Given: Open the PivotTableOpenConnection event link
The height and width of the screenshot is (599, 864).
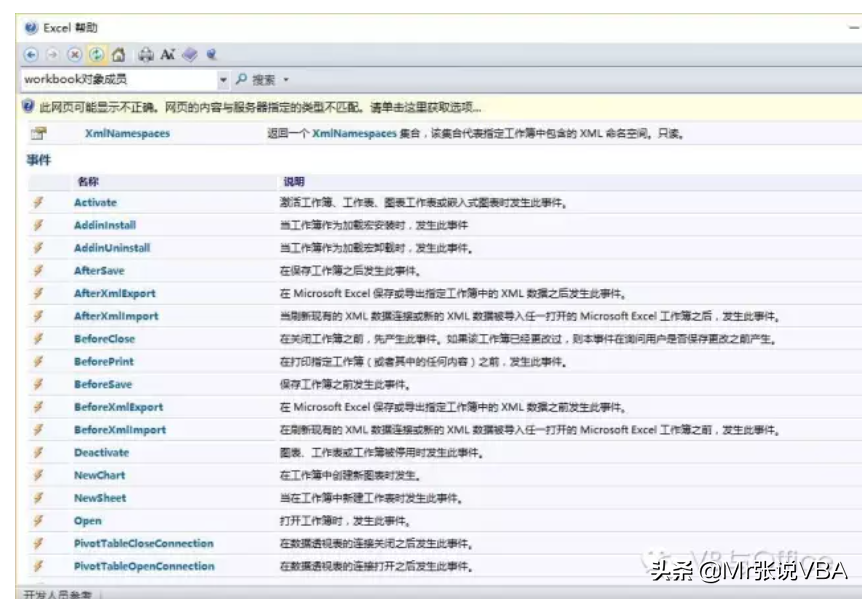Looking at the screenshot, I should click(x=144, y=566).
